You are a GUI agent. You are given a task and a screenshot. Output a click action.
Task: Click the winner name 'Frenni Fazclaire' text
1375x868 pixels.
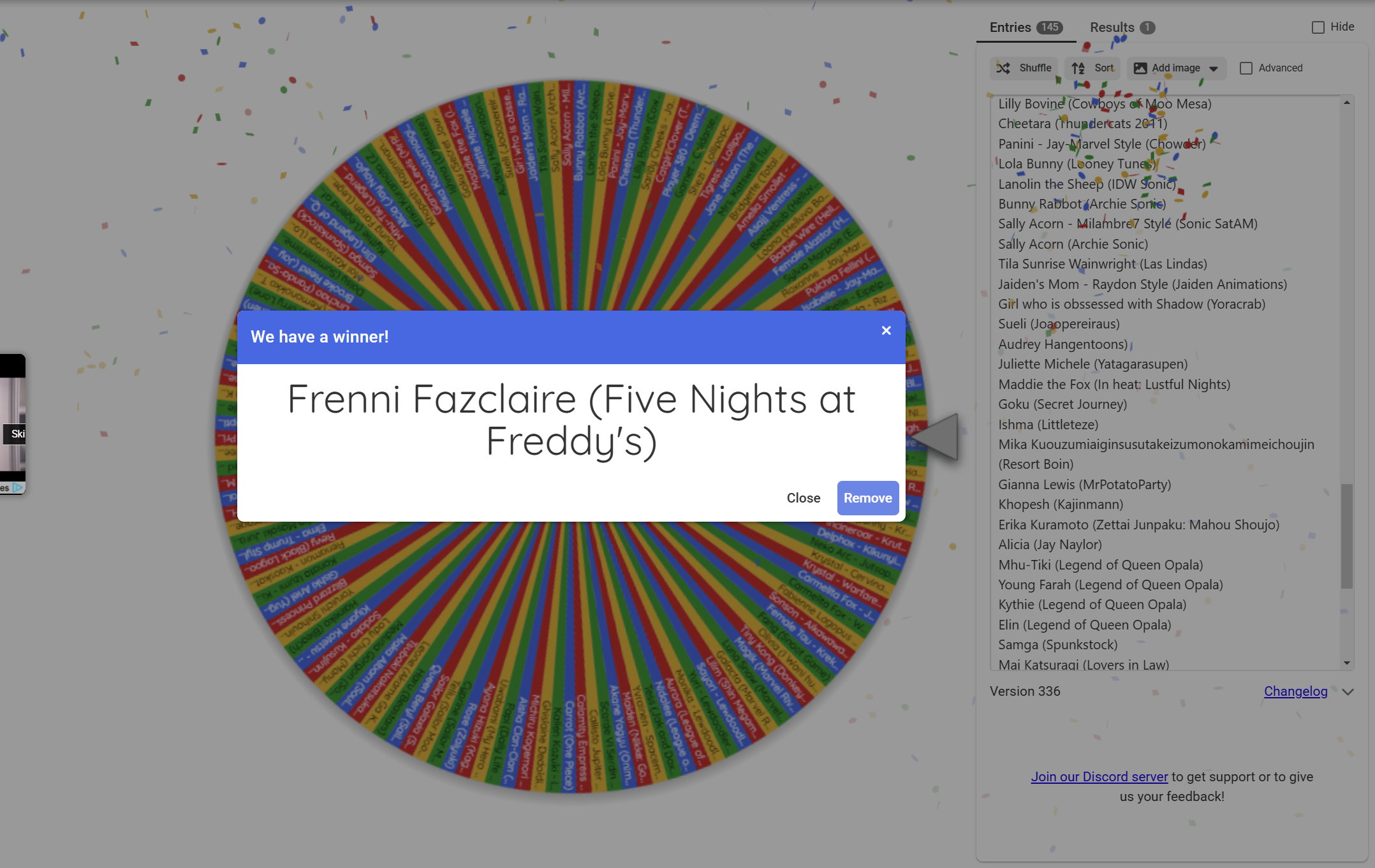click(x=571, y=420)
